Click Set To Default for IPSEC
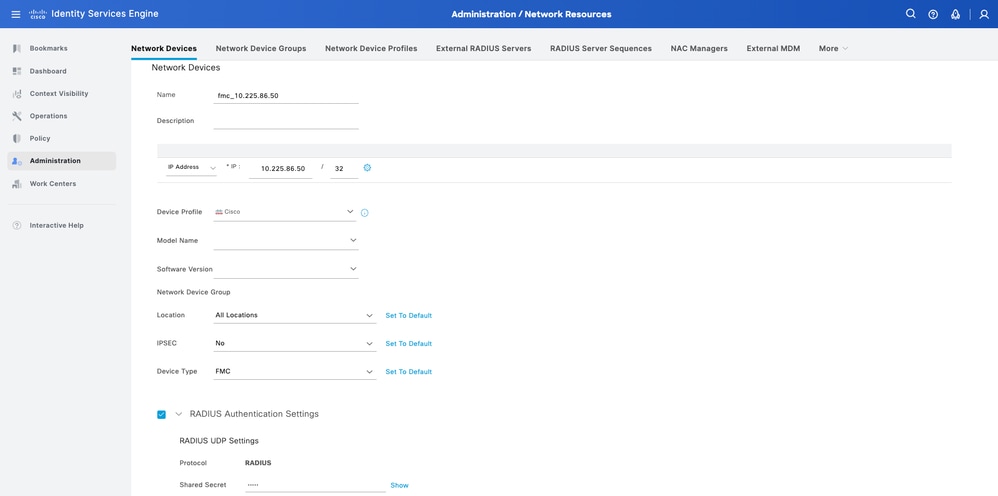The image size is (998, 496). point(409,344)
